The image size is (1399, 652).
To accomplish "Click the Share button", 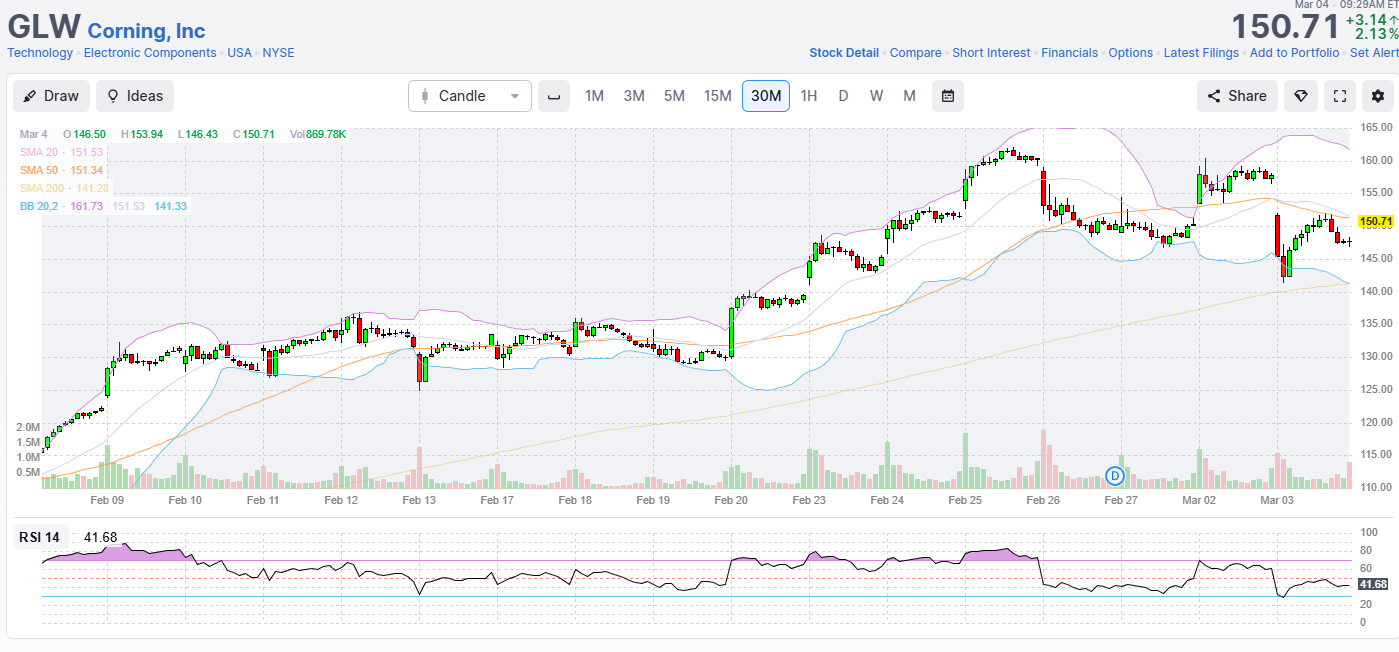I will (x=1237, y=96).
